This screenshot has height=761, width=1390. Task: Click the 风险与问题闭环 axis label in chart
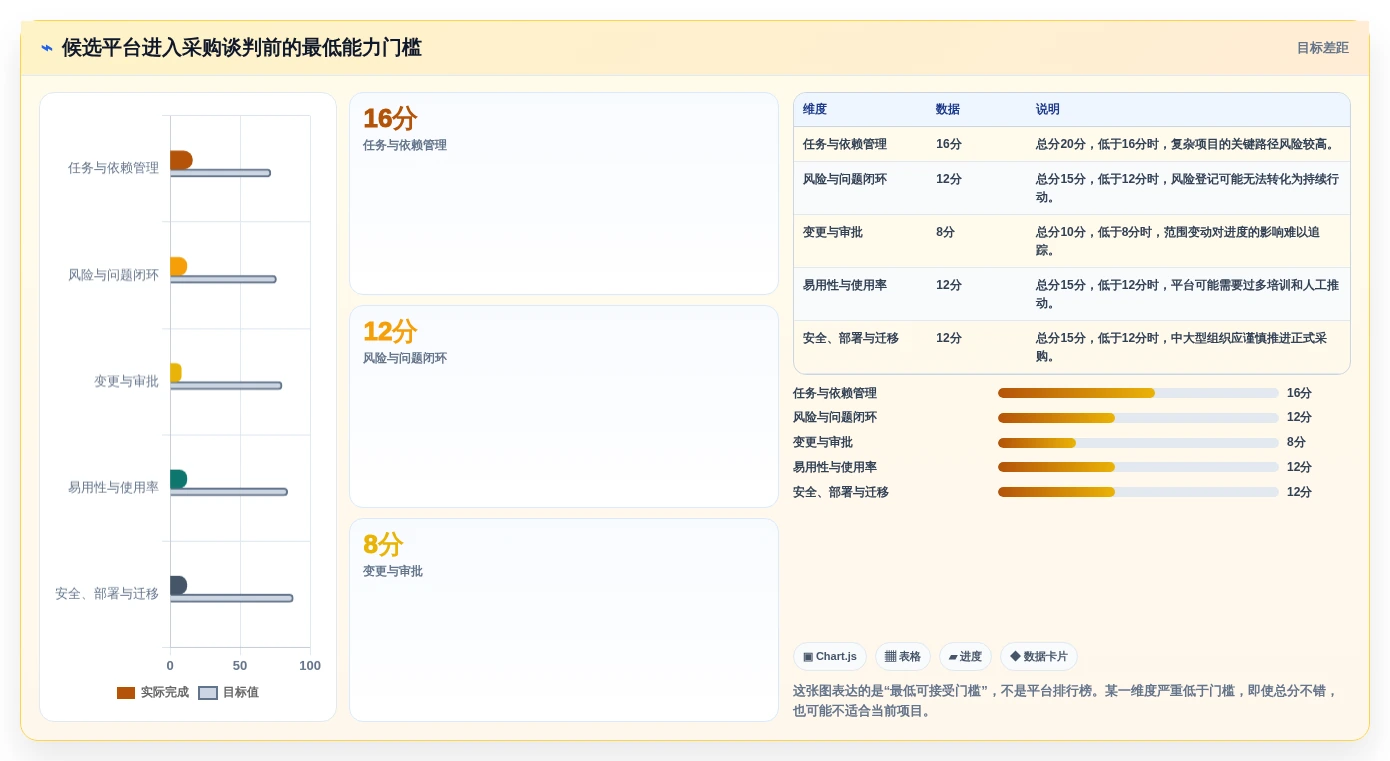point(113,275)
